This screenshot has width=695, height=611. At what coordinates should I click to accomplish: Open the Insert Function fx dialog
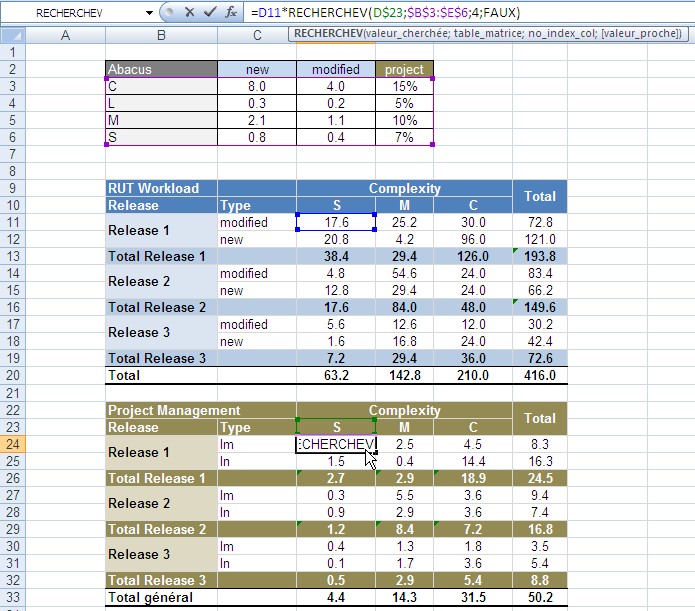230,12
